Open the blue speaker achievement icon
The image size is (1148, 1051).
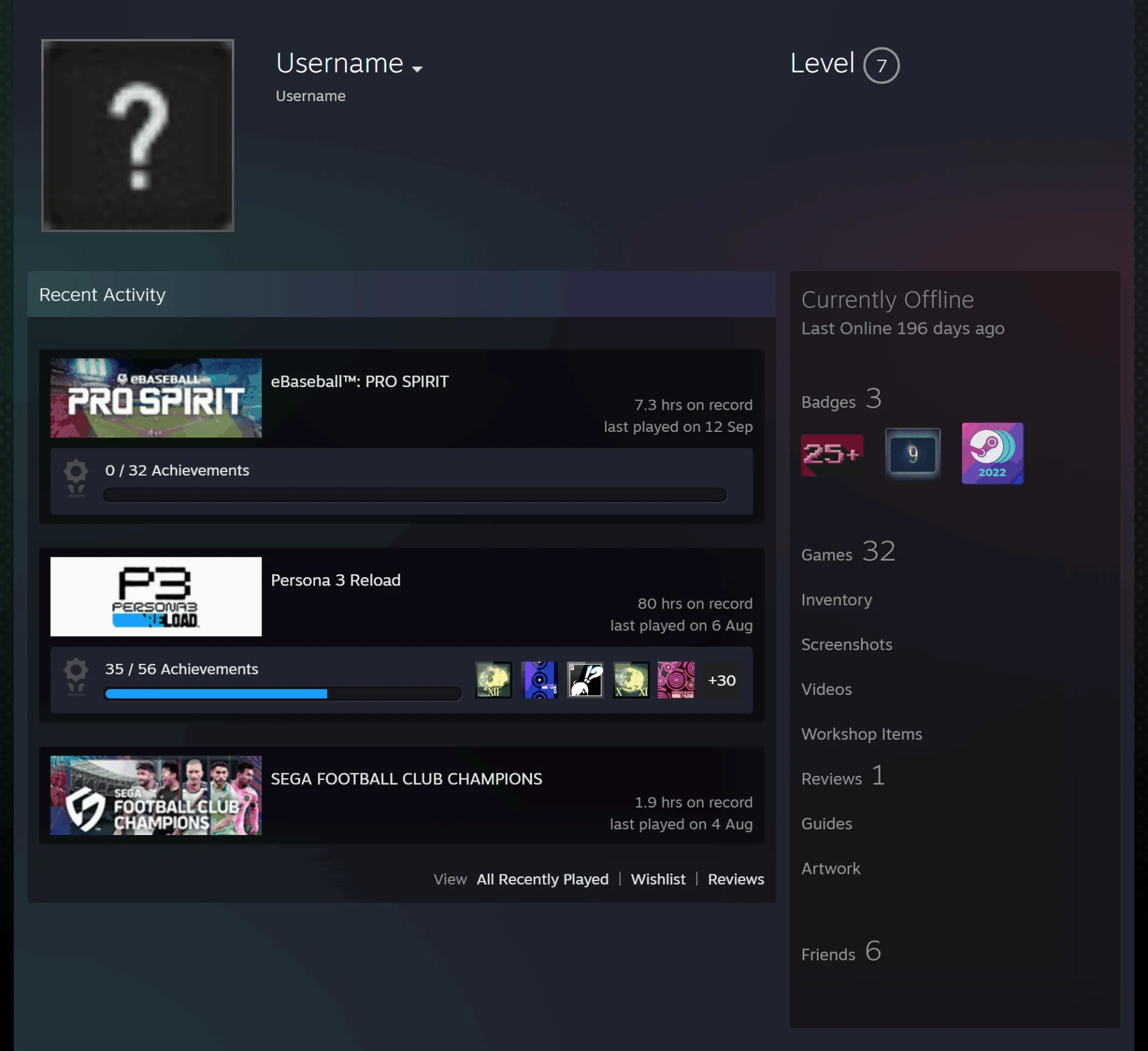539,680
